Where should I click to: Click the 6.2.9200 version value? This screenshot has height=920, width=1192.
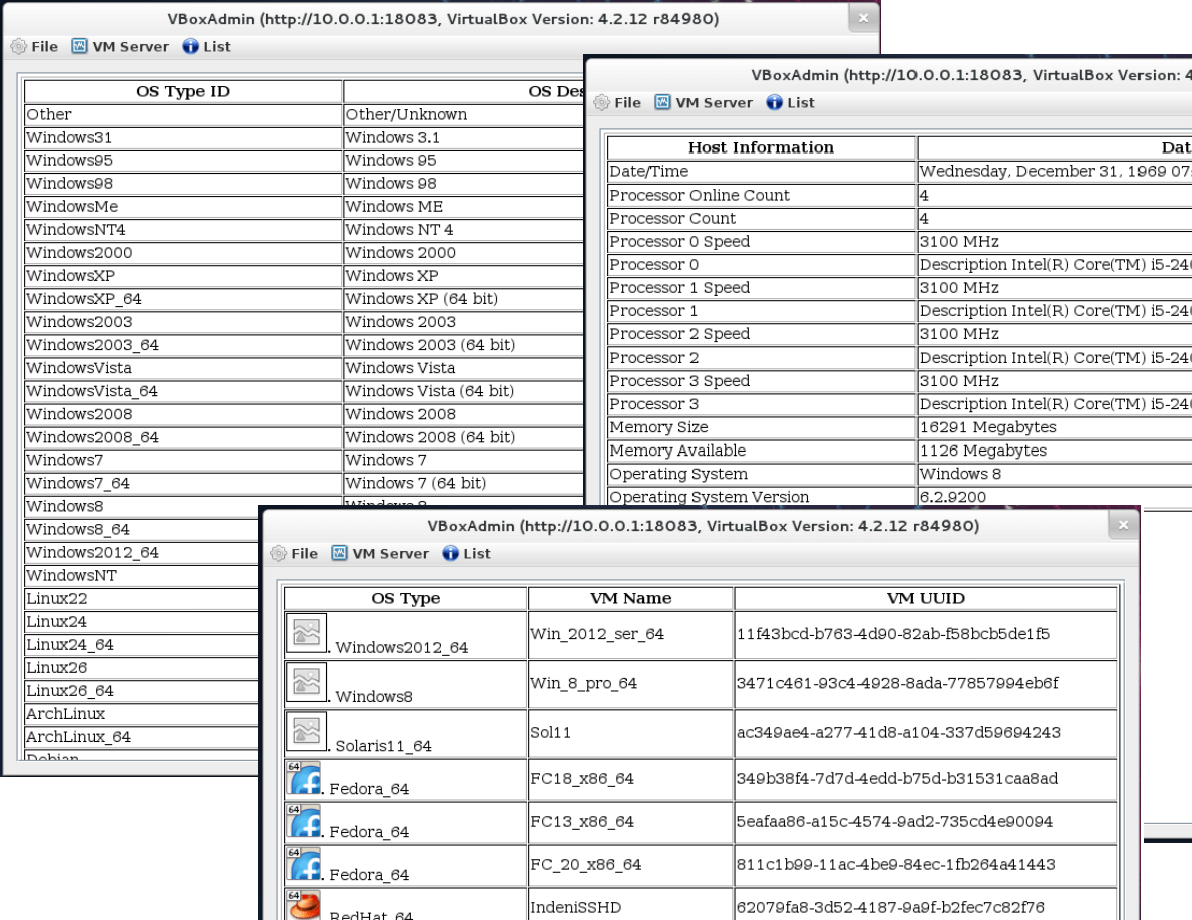click(953, 497)
